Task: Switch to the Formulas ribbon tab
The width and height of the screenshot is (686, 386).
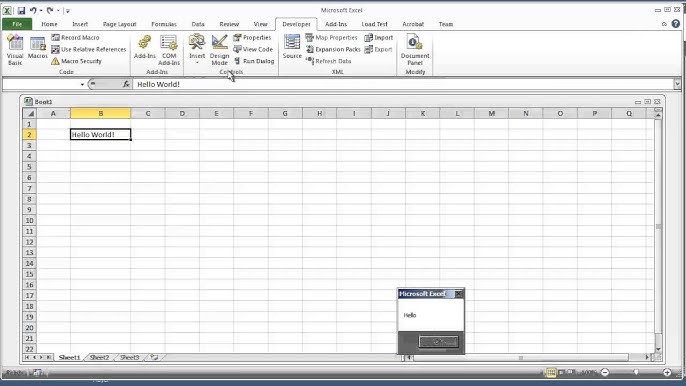Action: [x=164, y=25]
